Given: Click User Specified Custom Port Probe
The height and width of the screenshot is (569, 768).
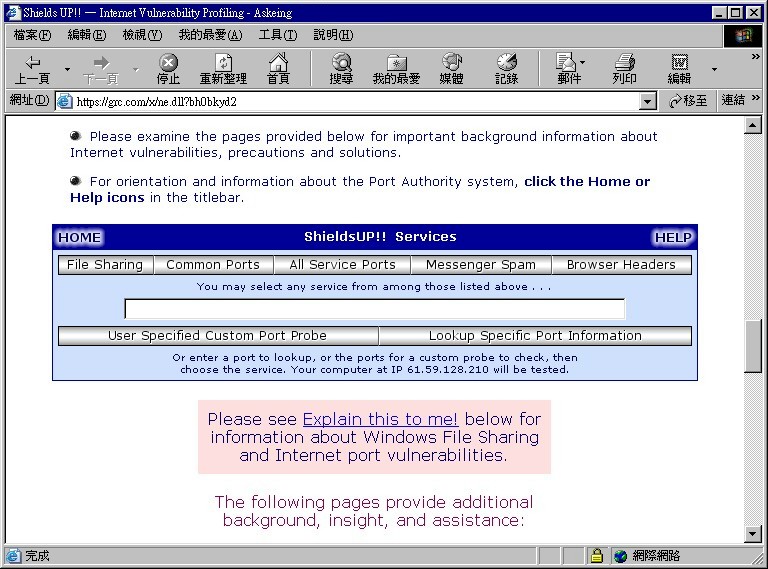Looking at the screenshot, I should pos(217,336).
